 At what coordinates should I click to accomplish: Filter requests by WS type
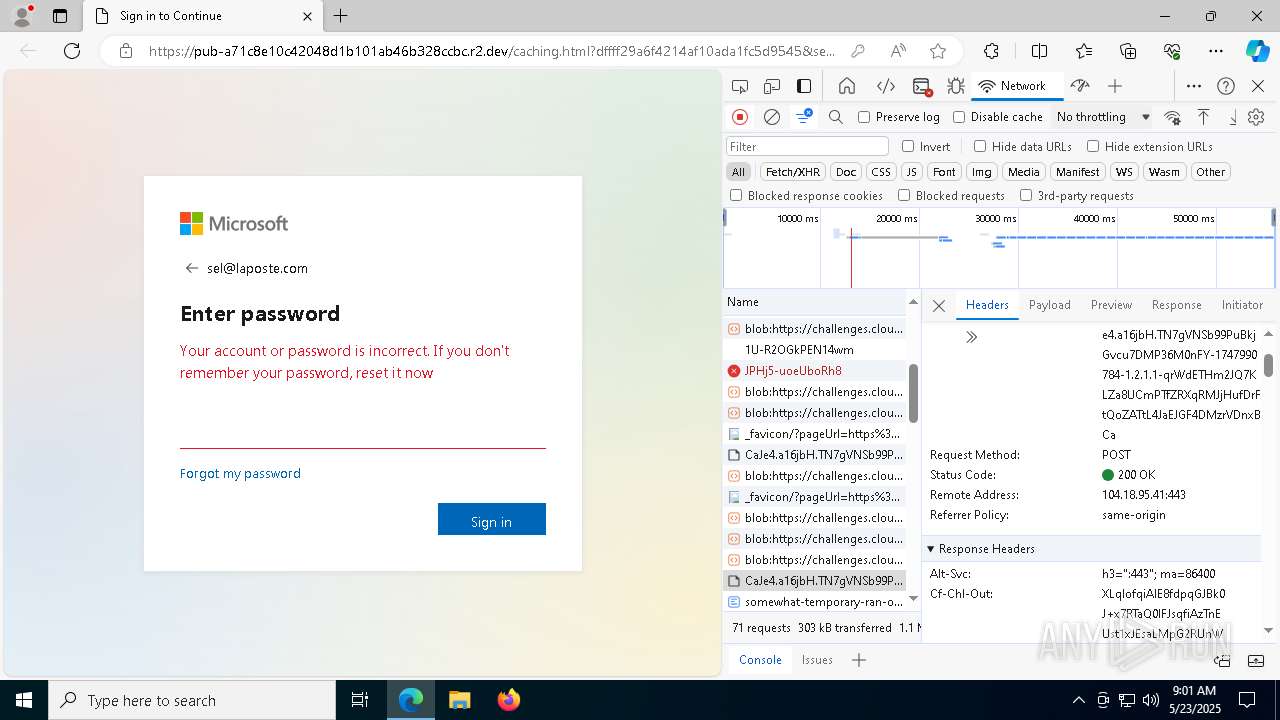click(x=1125, y=172)
